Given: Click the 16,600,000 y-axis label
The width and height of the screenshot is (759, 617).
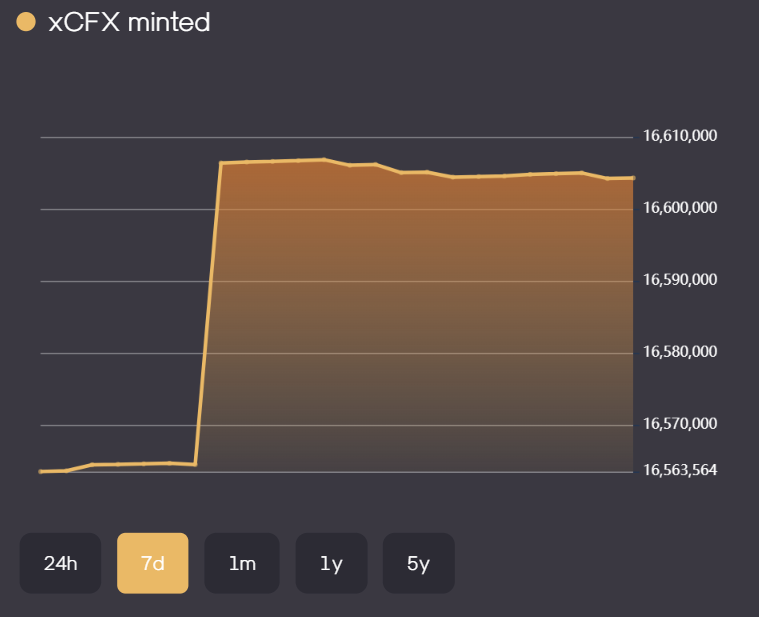Looking at the screenshot, I should (x=679, y=208).
